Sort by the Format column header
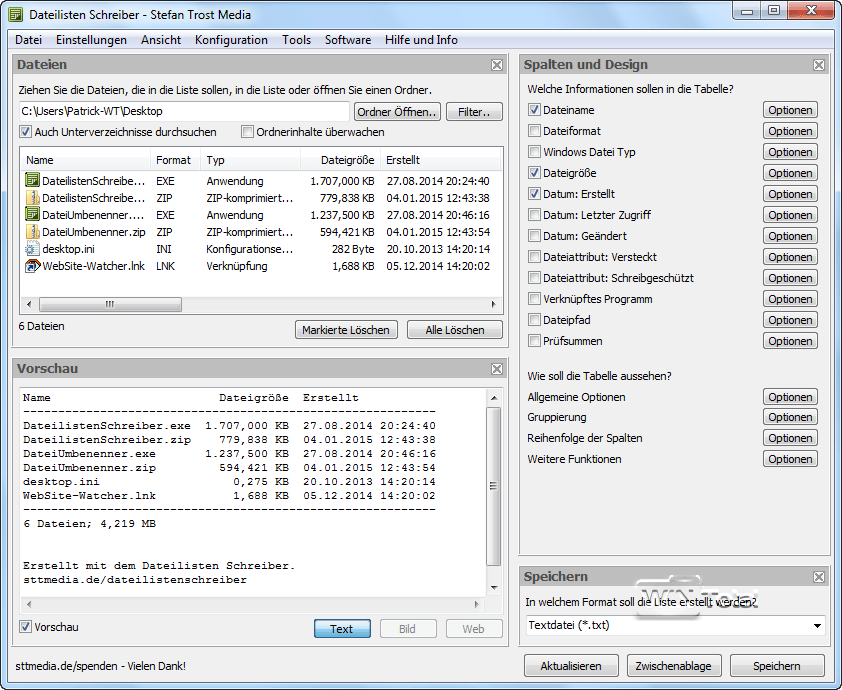This screenshot has height=690, width=842. pyautogui.click(x=175, y=160)
